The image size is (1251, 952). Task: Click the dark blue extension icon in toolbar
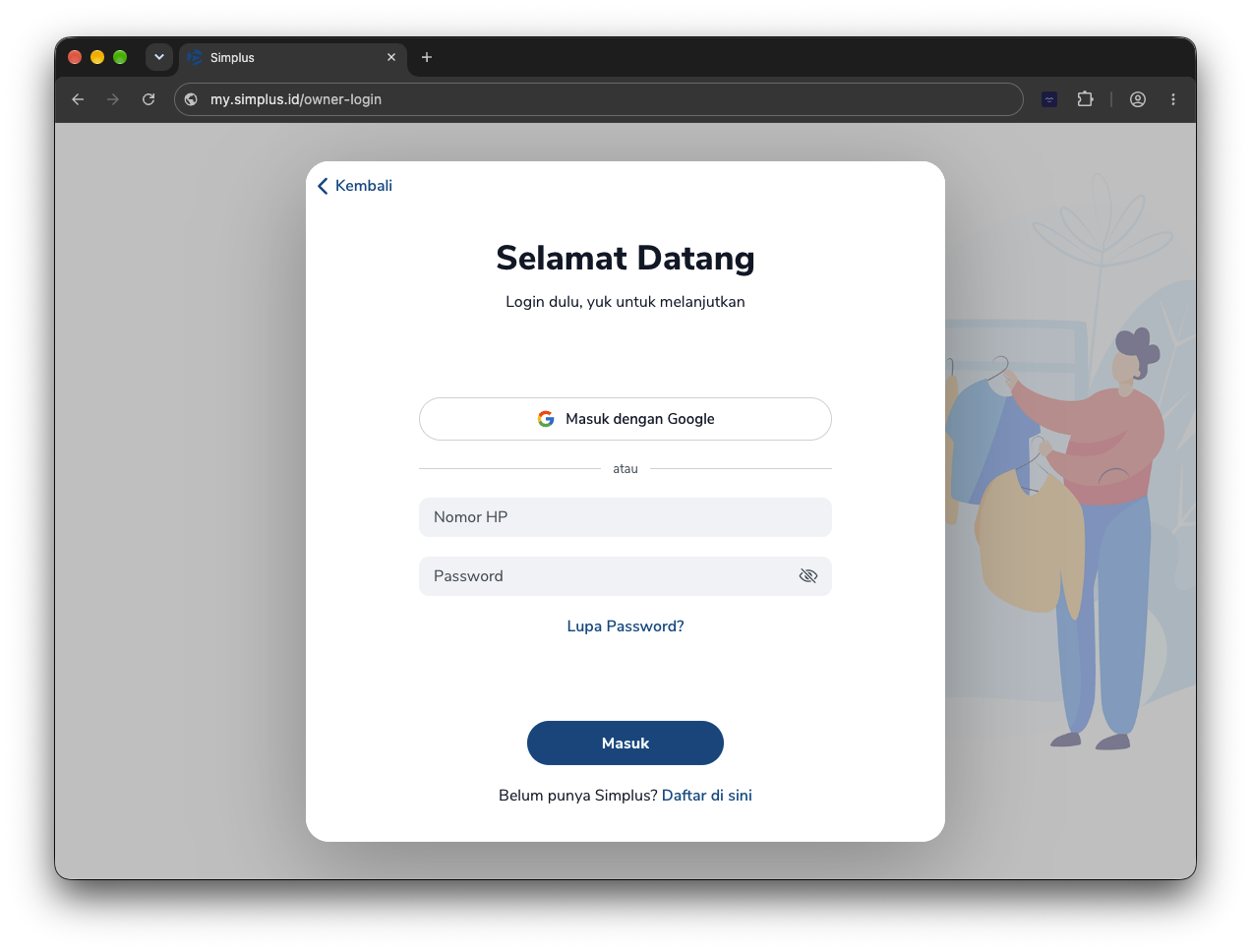(1049, 99)
